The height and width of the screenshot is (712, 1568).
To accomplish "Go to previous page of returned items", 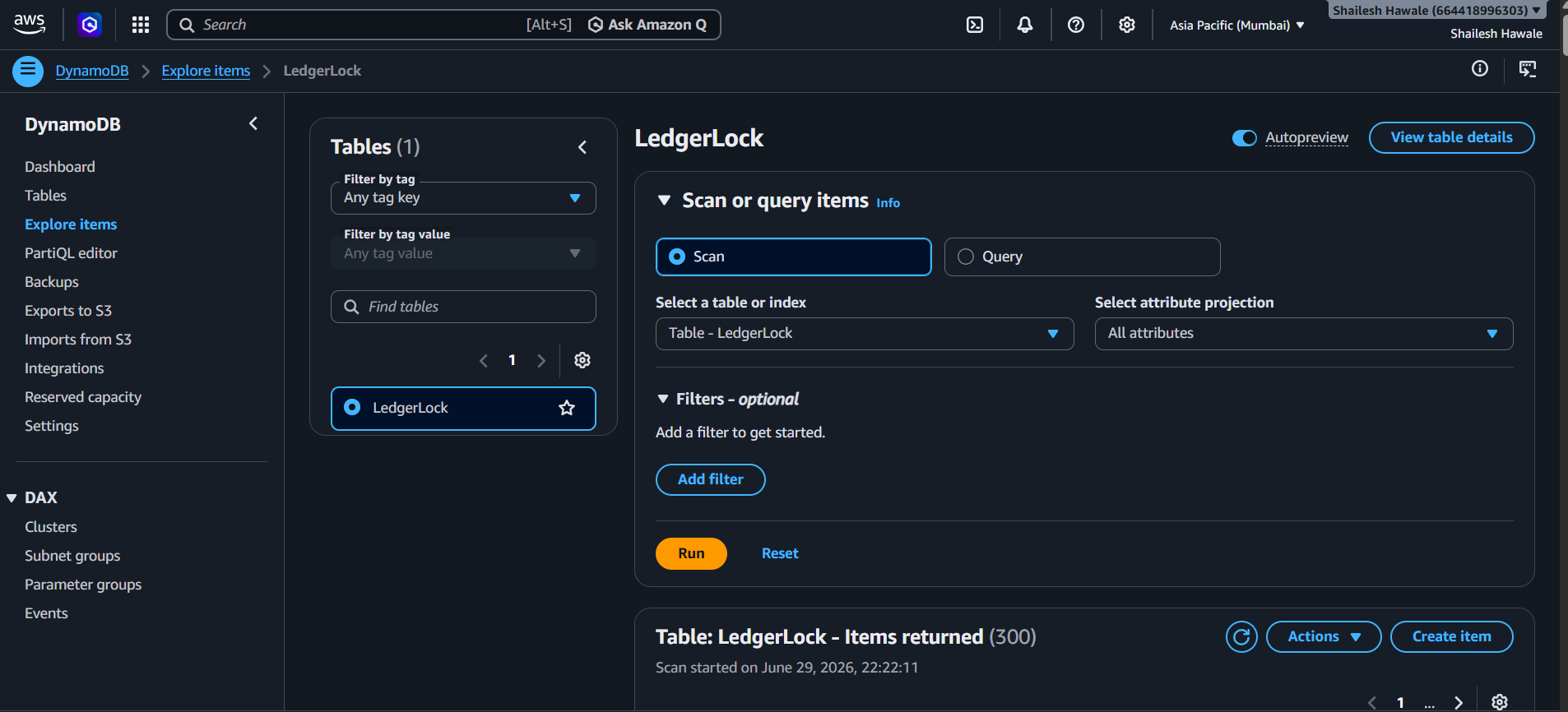I will (1371, 702).
